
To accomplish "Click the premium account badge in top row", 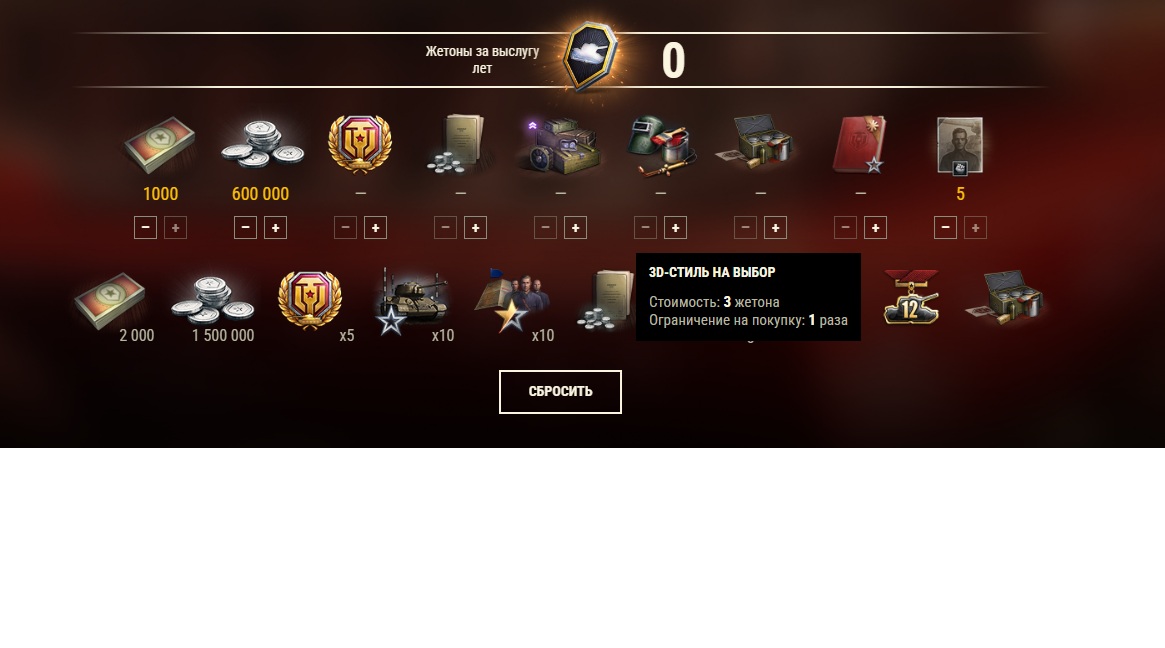I will click(360, 144).
